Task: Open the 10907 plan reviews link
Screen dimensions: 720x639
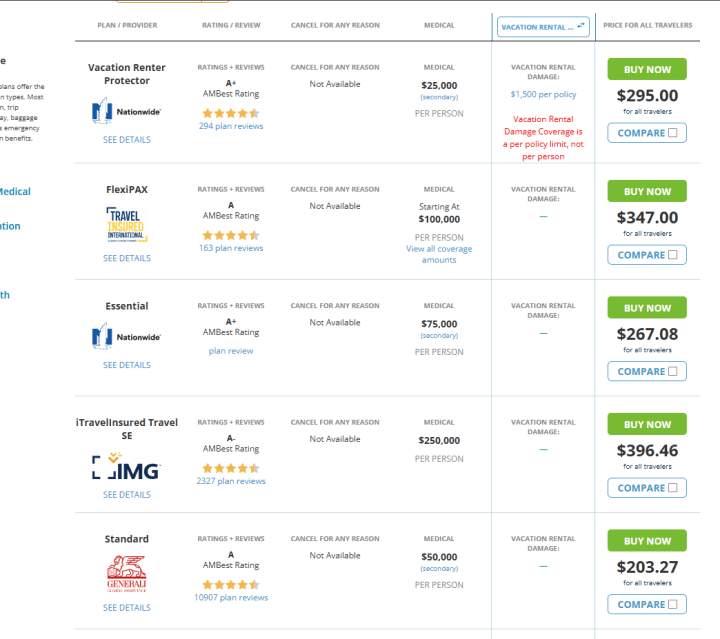Action: [231, 597]
